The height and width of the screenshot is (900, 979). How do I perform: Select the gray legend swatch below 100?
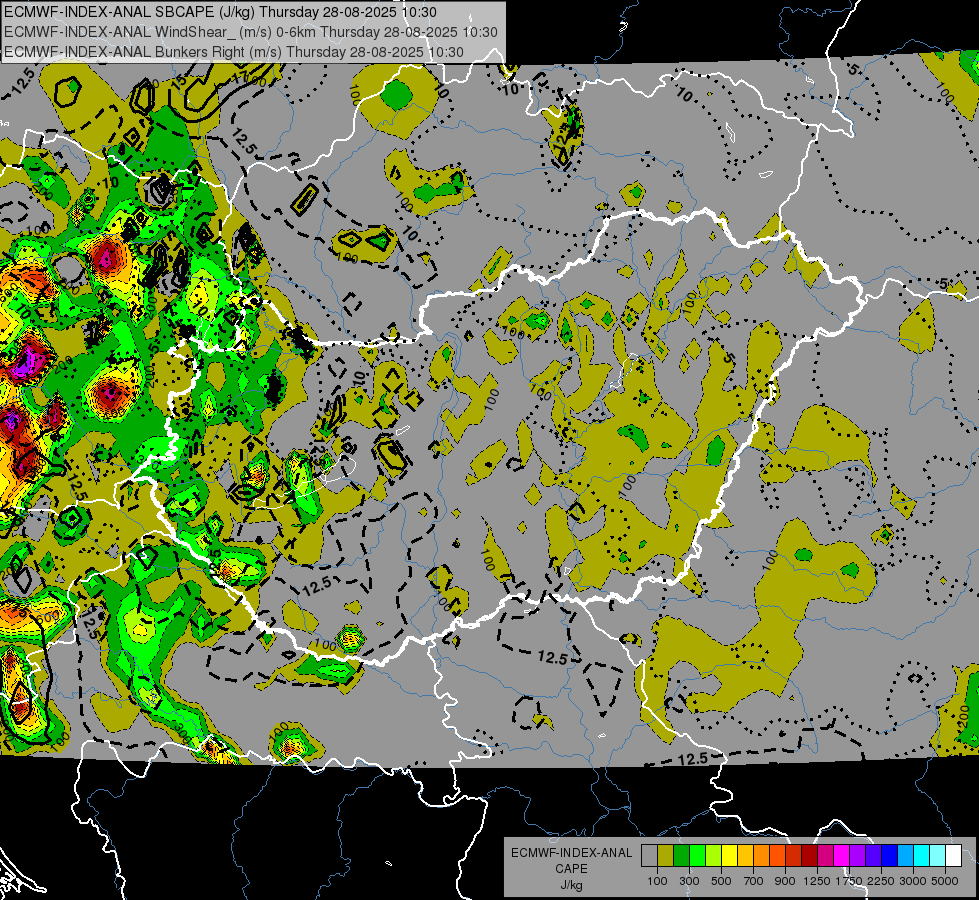point(649,856)
